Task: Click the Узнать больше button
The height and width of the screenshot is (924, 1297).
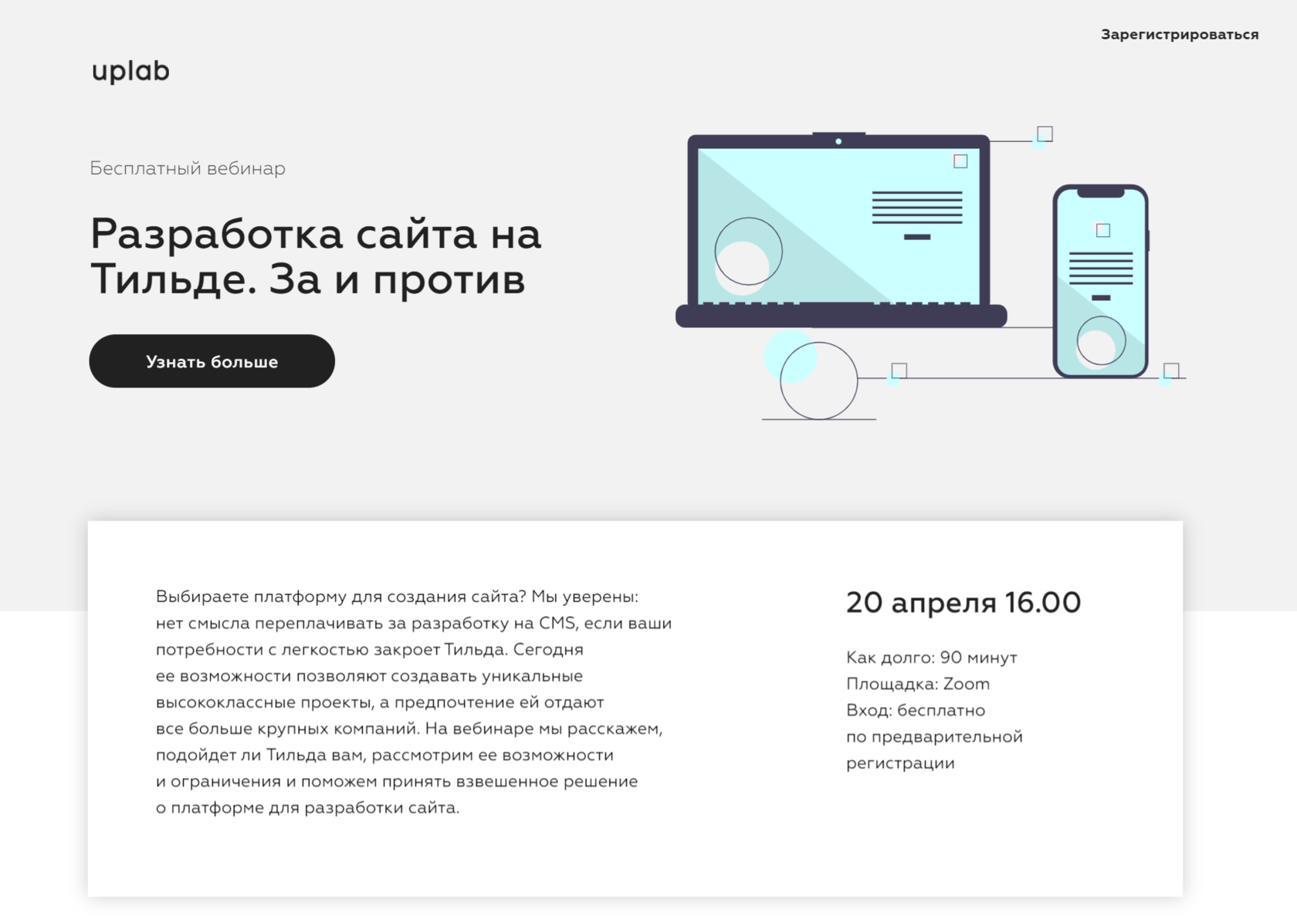Action: (x=212, y=361)
